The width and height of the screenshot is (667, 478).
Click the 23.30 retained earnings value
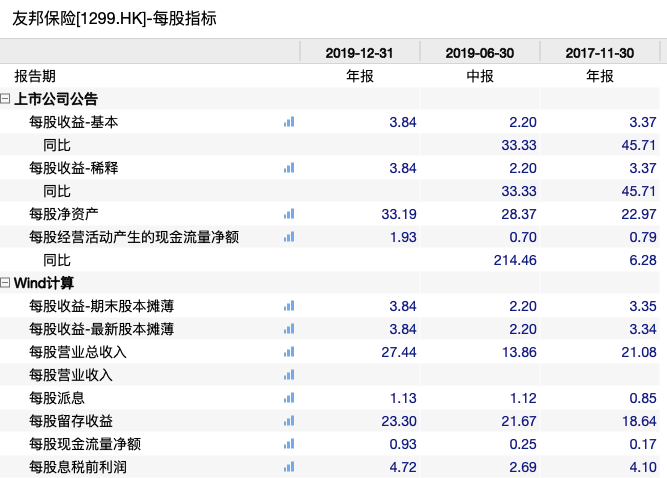[x=399, y=421]
